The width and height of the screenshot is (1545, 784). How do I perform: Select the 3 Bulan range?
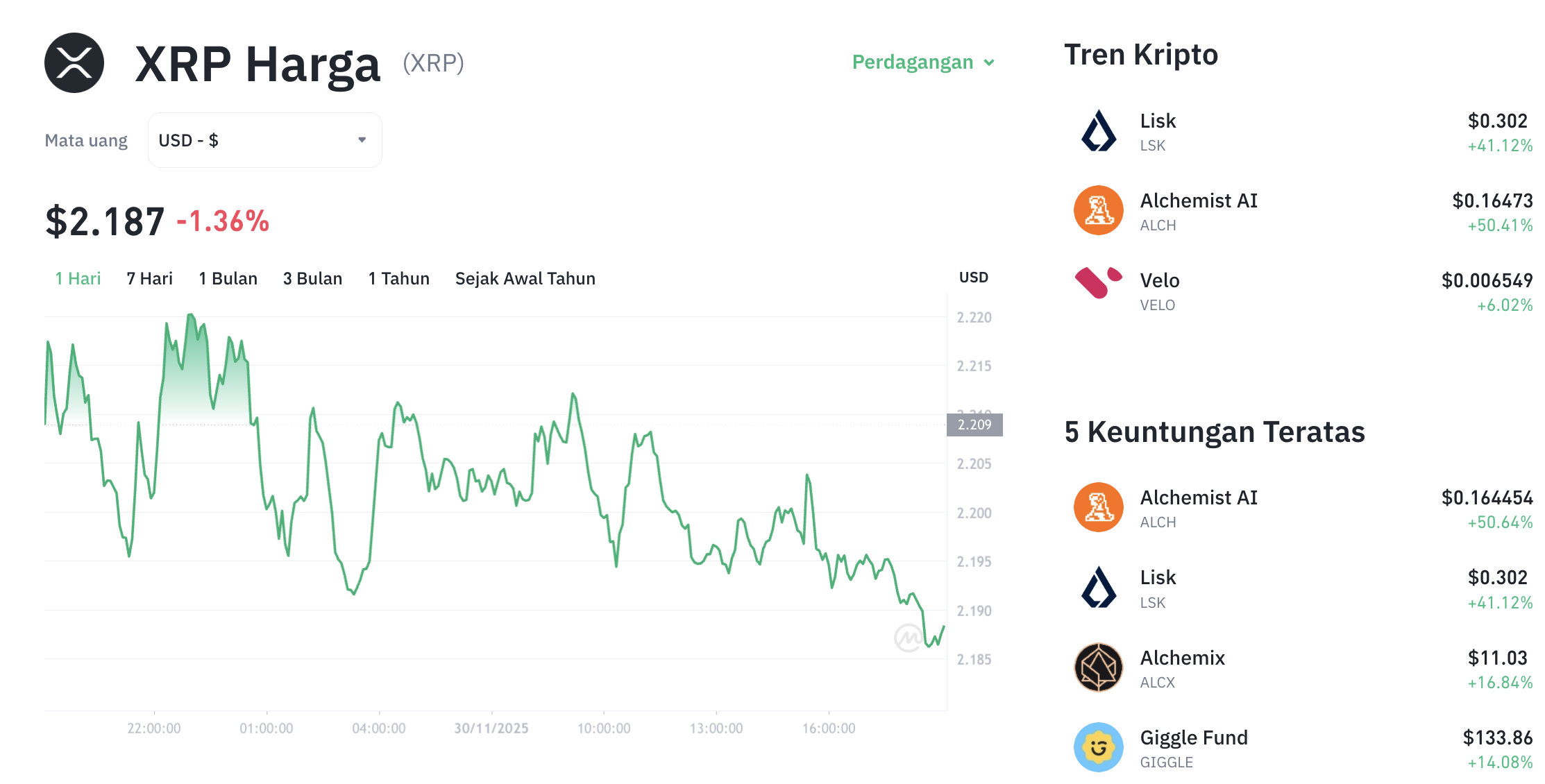coord(312,278)
